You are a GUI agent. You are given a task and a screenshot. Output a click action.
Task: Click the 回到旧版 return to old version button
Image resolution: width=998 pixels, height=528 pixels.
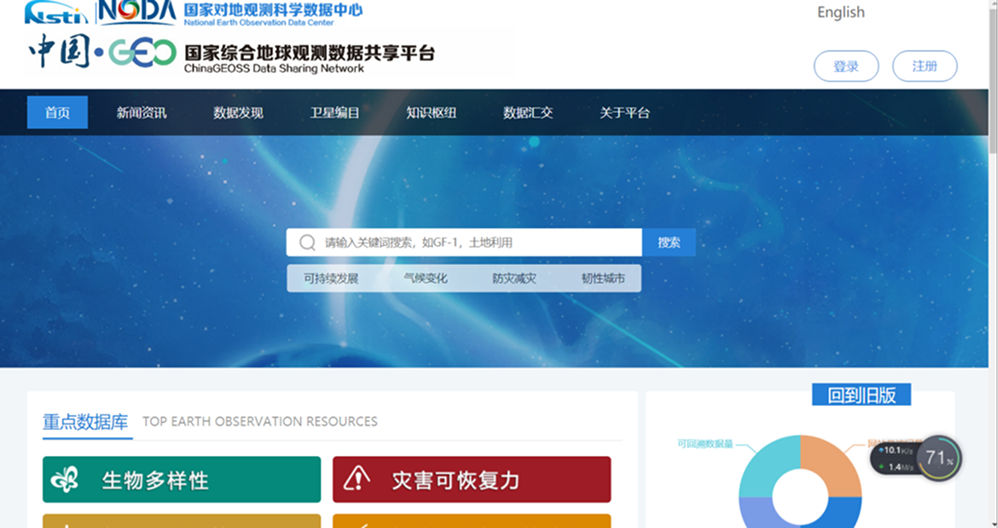click(x=861, y=395)
